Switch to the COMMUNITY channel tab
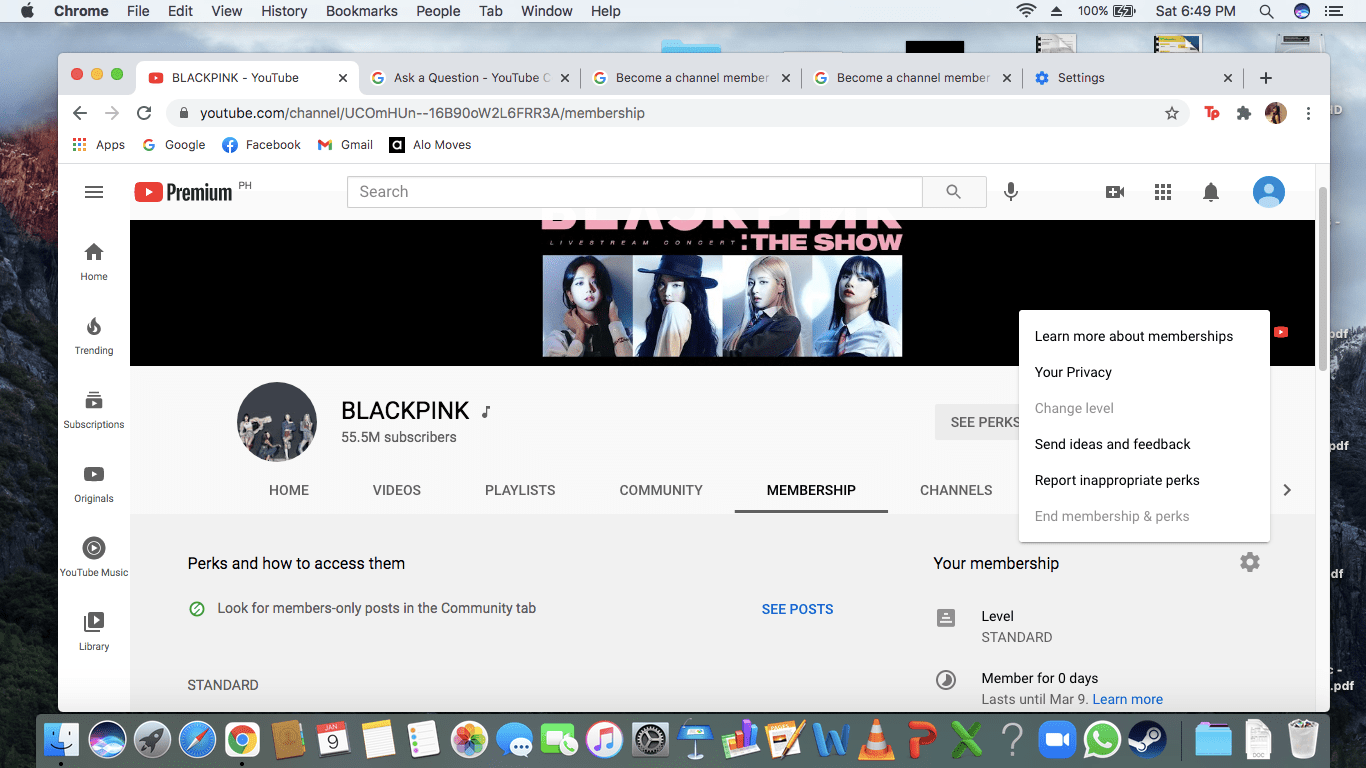Image resolution: width=1366 pixels, height=768 pixels. coord(661,490)
